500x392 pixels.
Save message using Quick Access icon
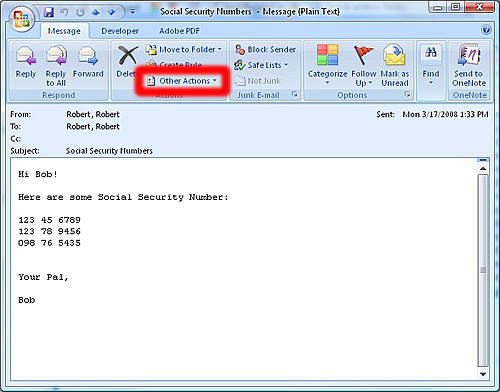click(x=49, y=12)
